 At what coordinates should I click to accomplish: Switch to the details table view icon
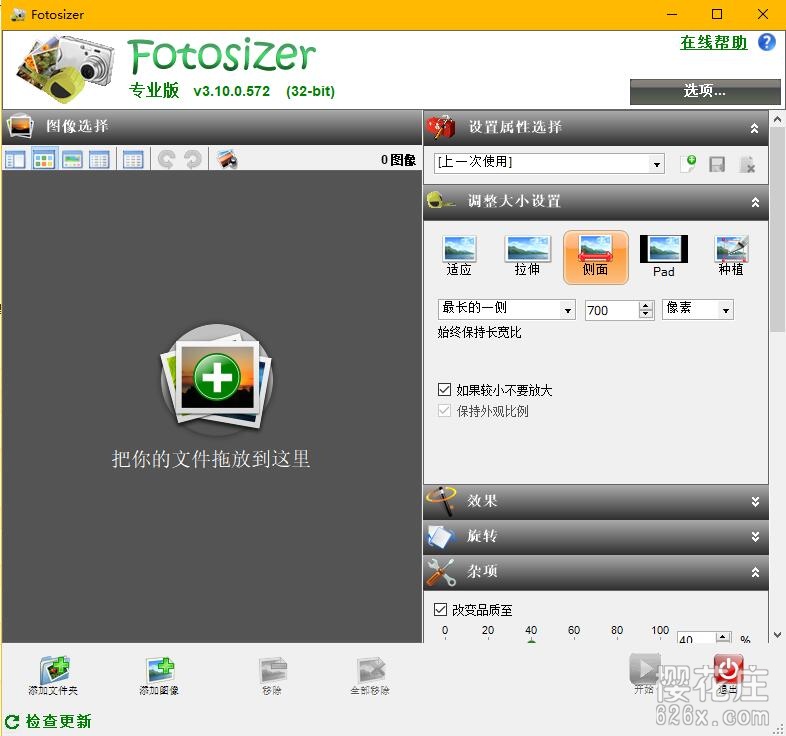pyautogui.click(x=133, y=160)
